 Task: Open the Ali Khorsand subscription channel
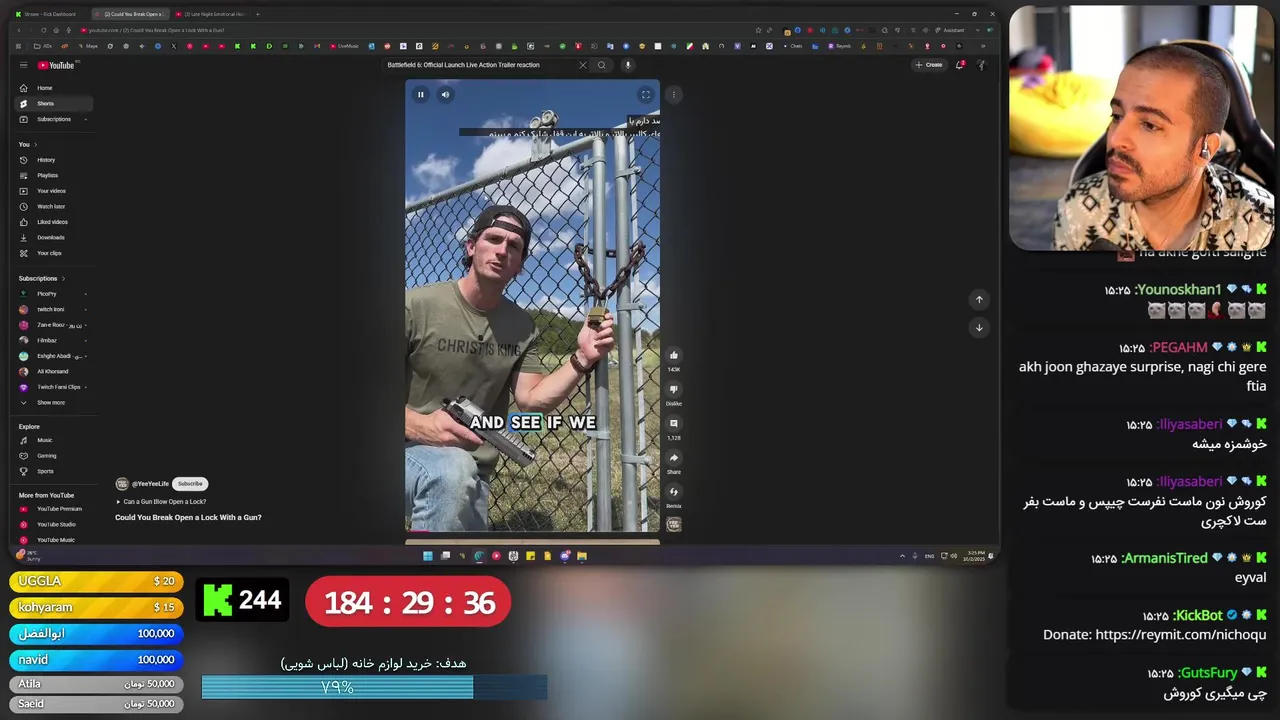55,371
